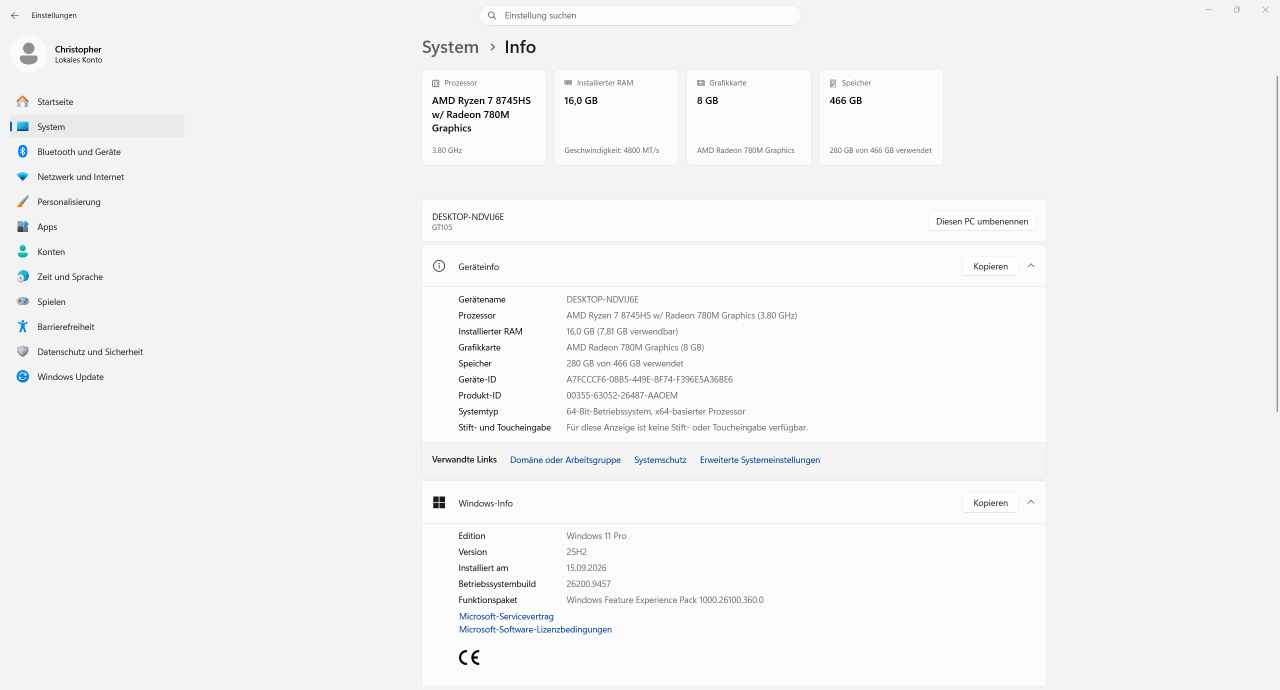Viewport: 1280px width, 690px height.
Task: Click the System monitor icon in sidebar
Action: click(x=23, y=127)
